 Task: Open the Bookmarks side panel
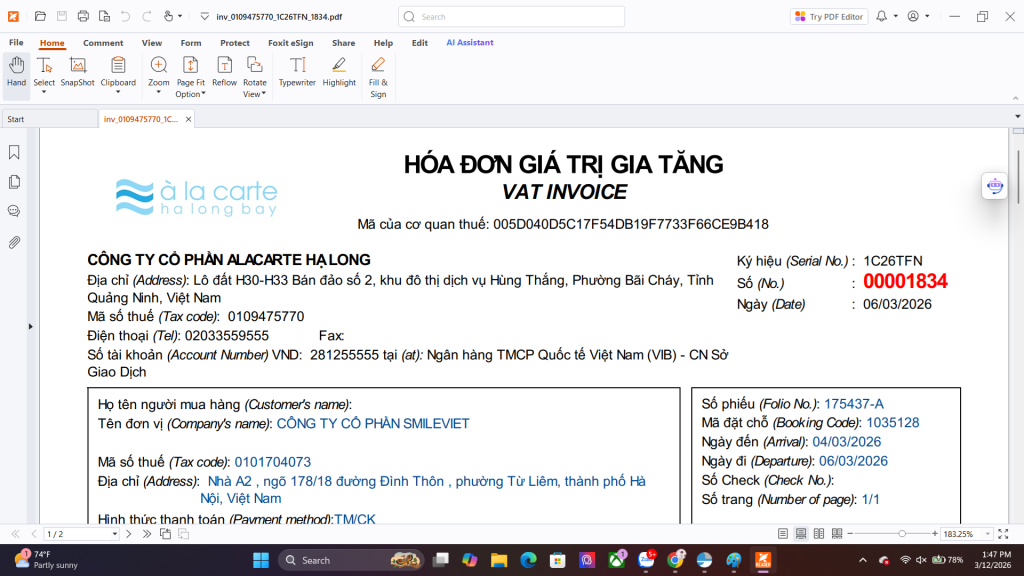(15, 153)
